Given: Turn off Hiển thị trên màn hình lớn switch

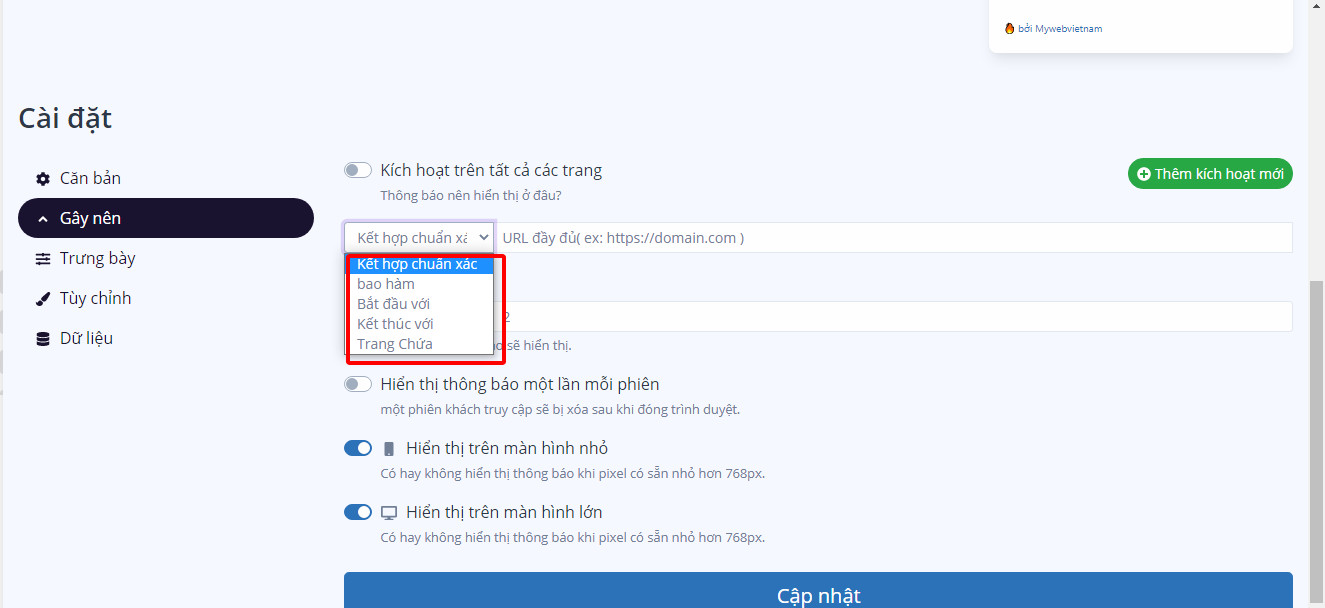Looking at the screenshot, I should click(x=358, y=513).
